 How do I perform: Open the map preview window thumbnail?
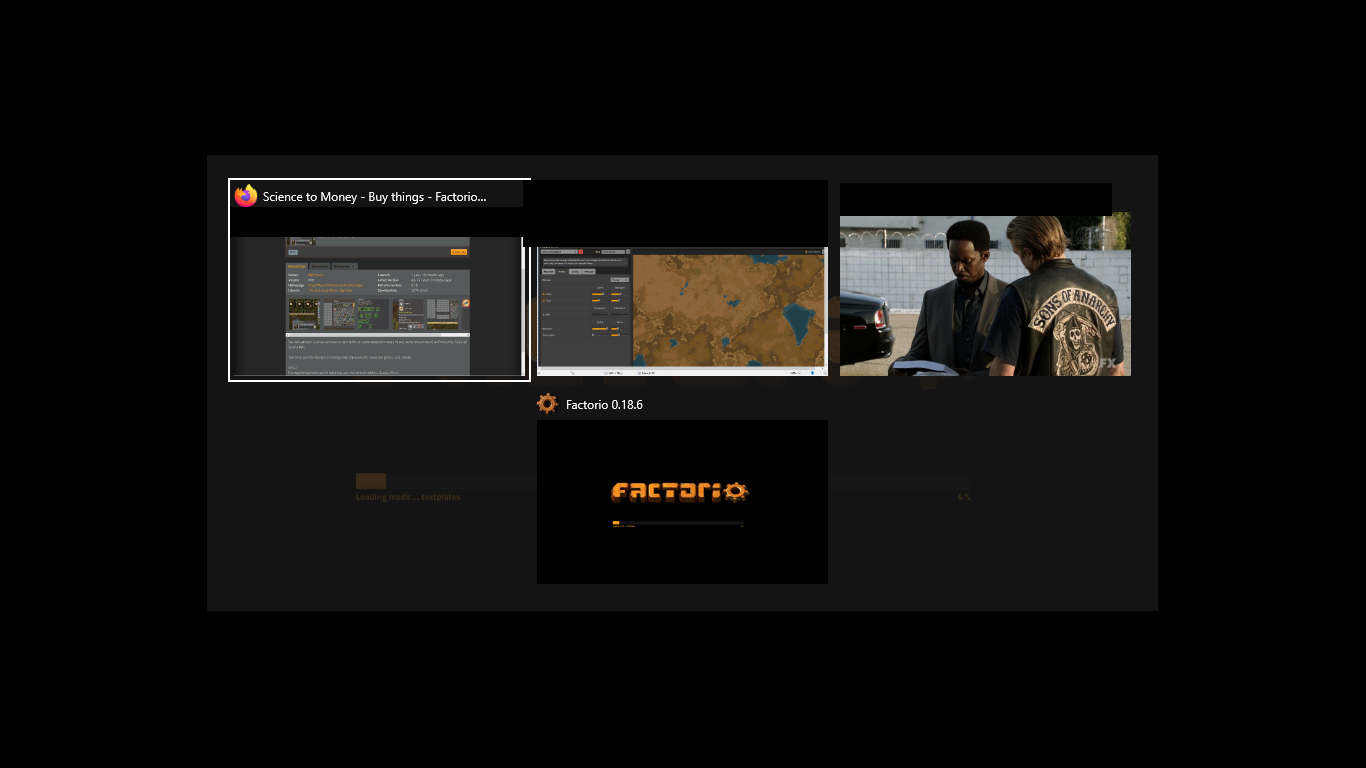pos(682,310)
